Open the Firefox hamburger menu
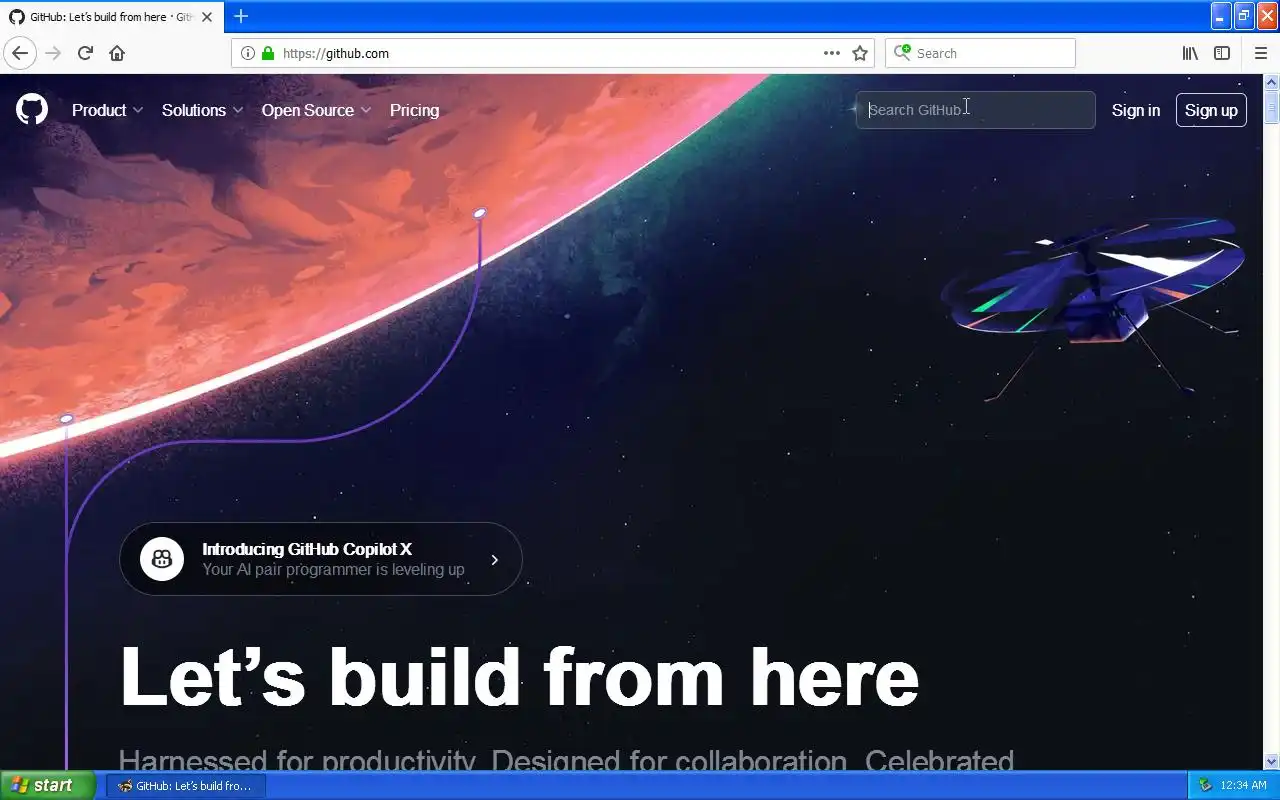The width and height of the screenshot is (1280, 800). [1261, 53]
